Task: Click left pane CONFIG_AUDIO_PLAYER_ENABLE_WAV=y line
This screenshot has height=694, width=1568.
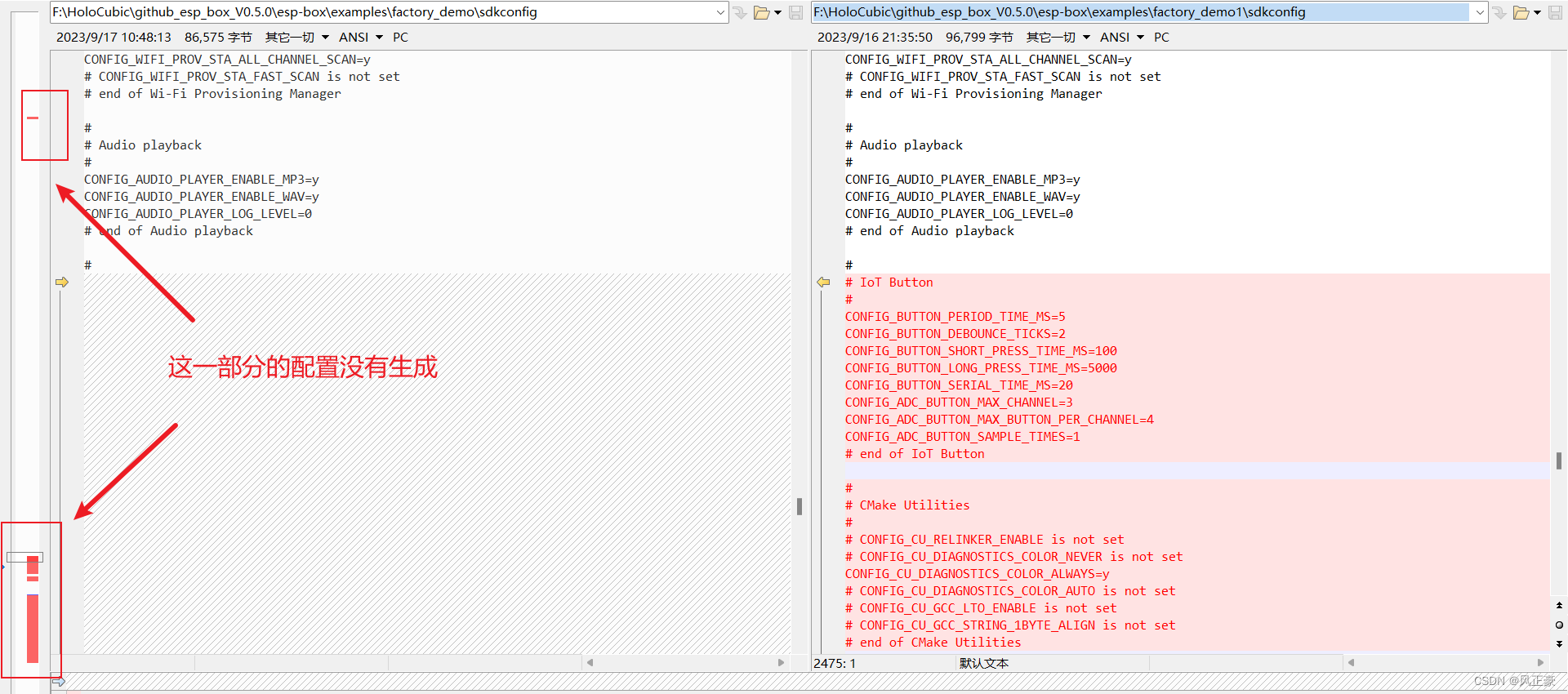Action: tap(201, 197)
